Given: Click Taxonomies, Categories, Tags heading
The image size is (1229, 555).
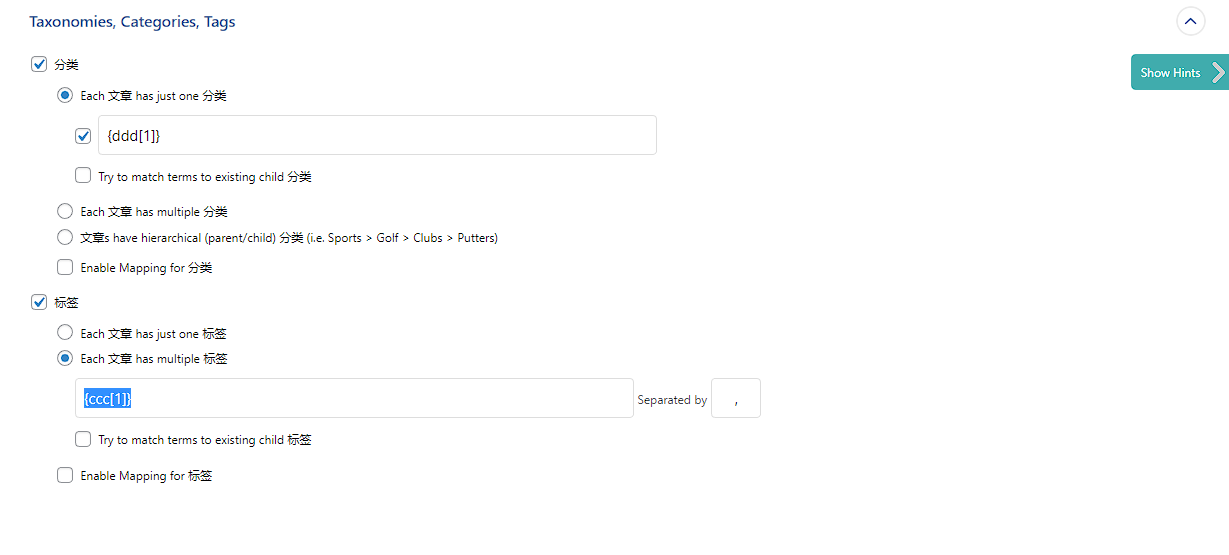Looking at the screenshot, I should point(132,21).
